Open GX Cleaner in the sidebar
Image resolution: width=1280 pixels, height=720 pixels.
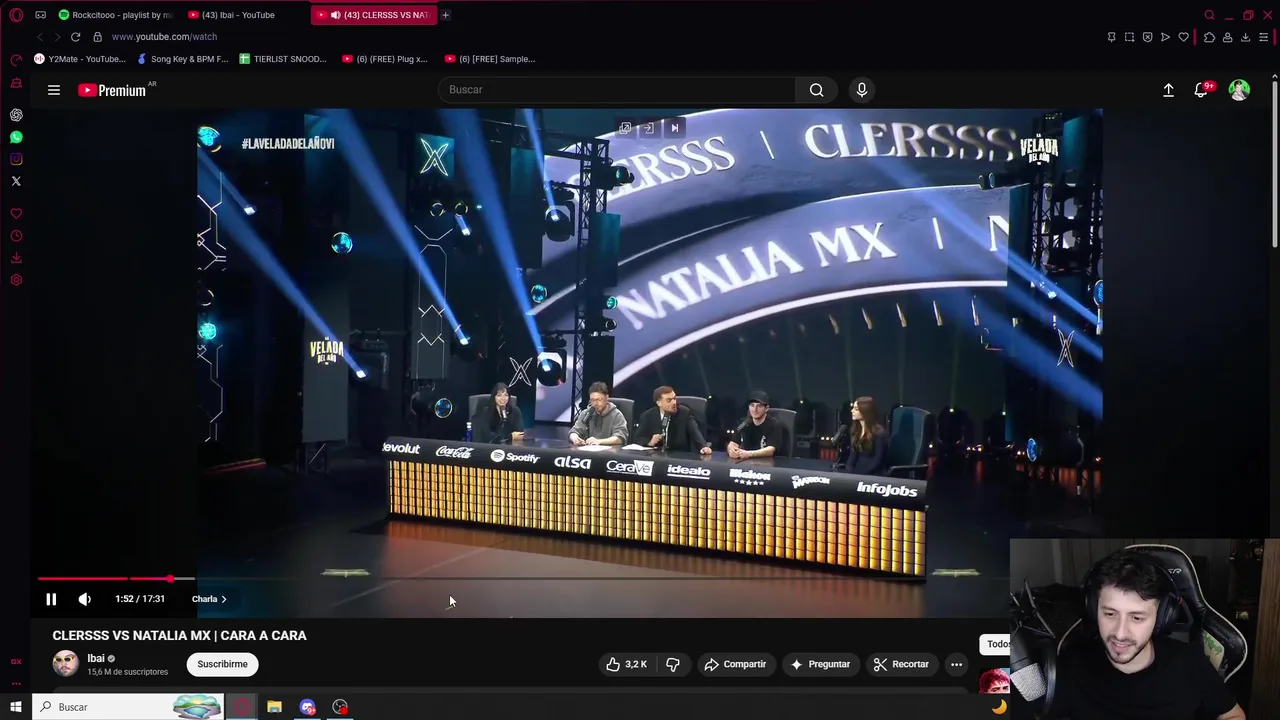pyautogui.click(x=16, y=82)
